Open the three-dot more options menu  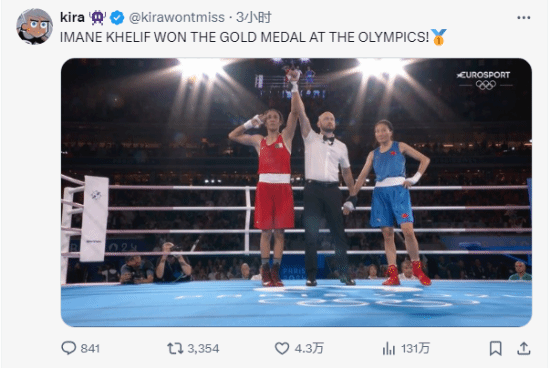[x=523, y=18]
